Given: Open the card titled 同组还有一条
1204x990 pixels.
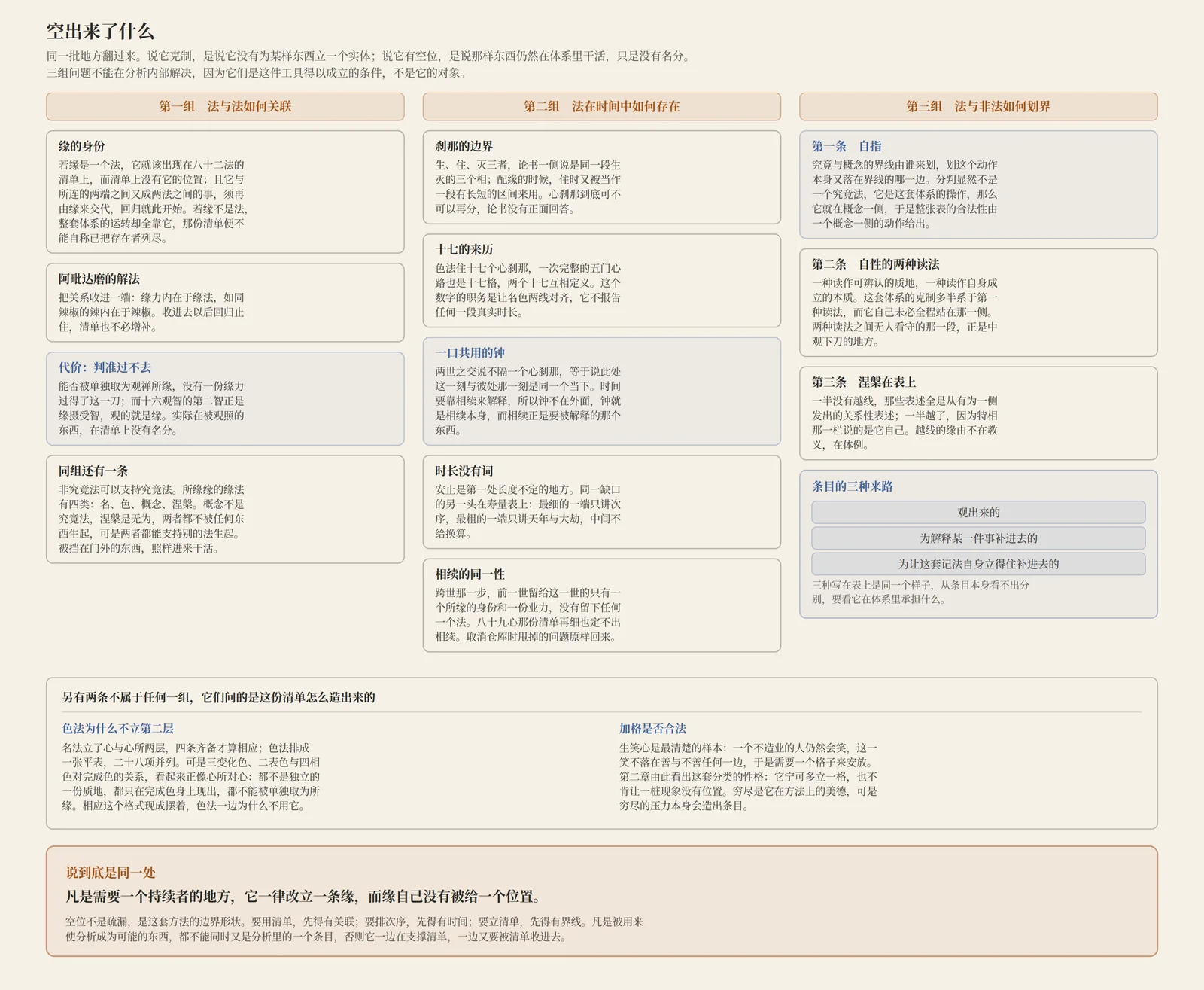Looking at the screenshot, I should click(225, 509).
